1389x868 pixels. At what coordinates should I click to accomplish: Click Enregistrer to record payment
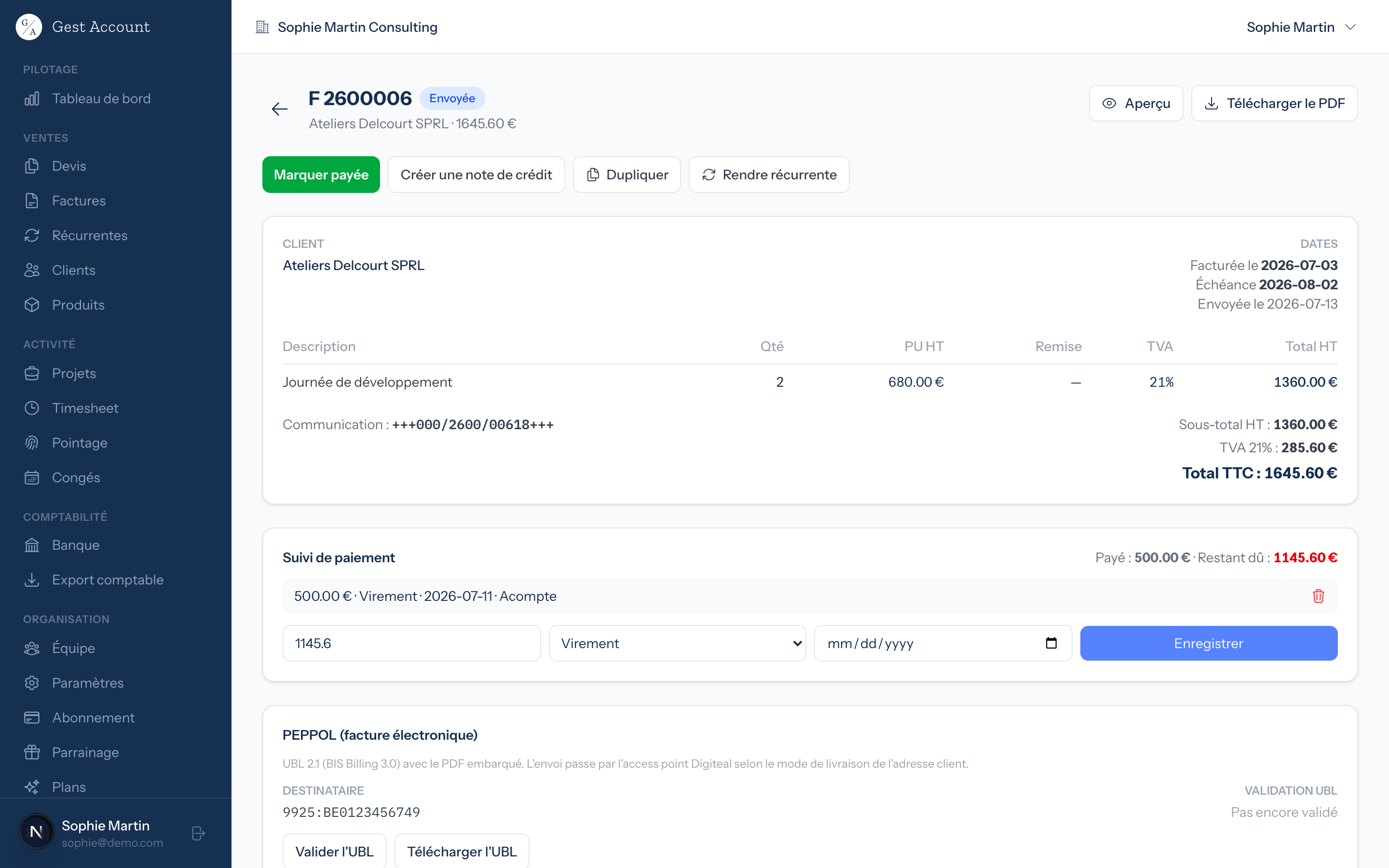click(1209, 643)
